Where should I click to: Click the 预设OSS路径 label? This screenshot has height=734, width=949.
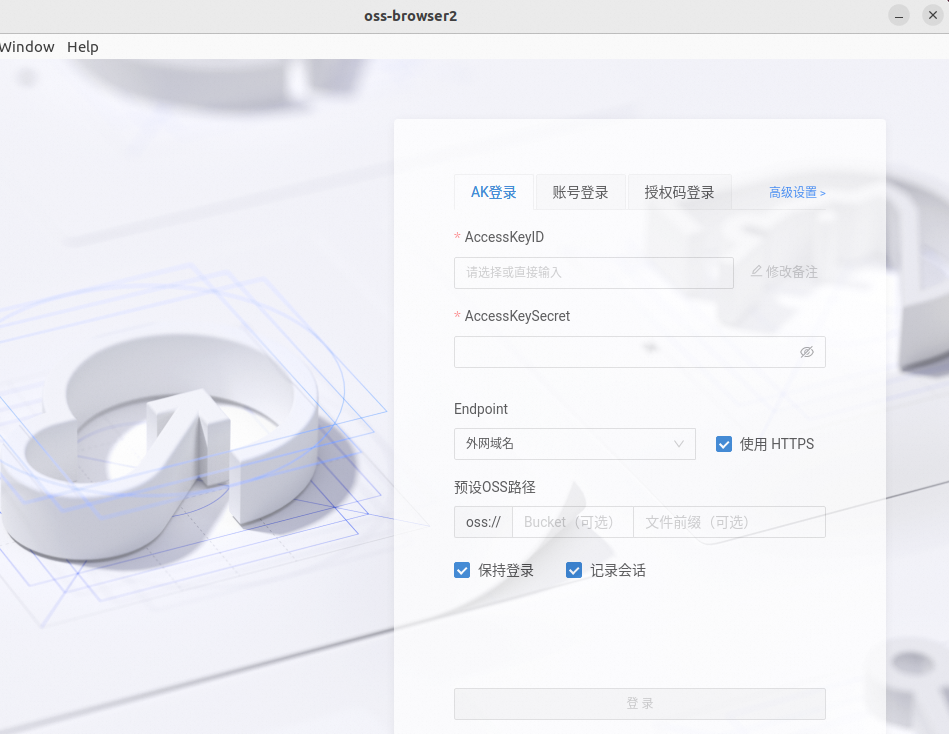pyautogui.click(x=494, y=487)
